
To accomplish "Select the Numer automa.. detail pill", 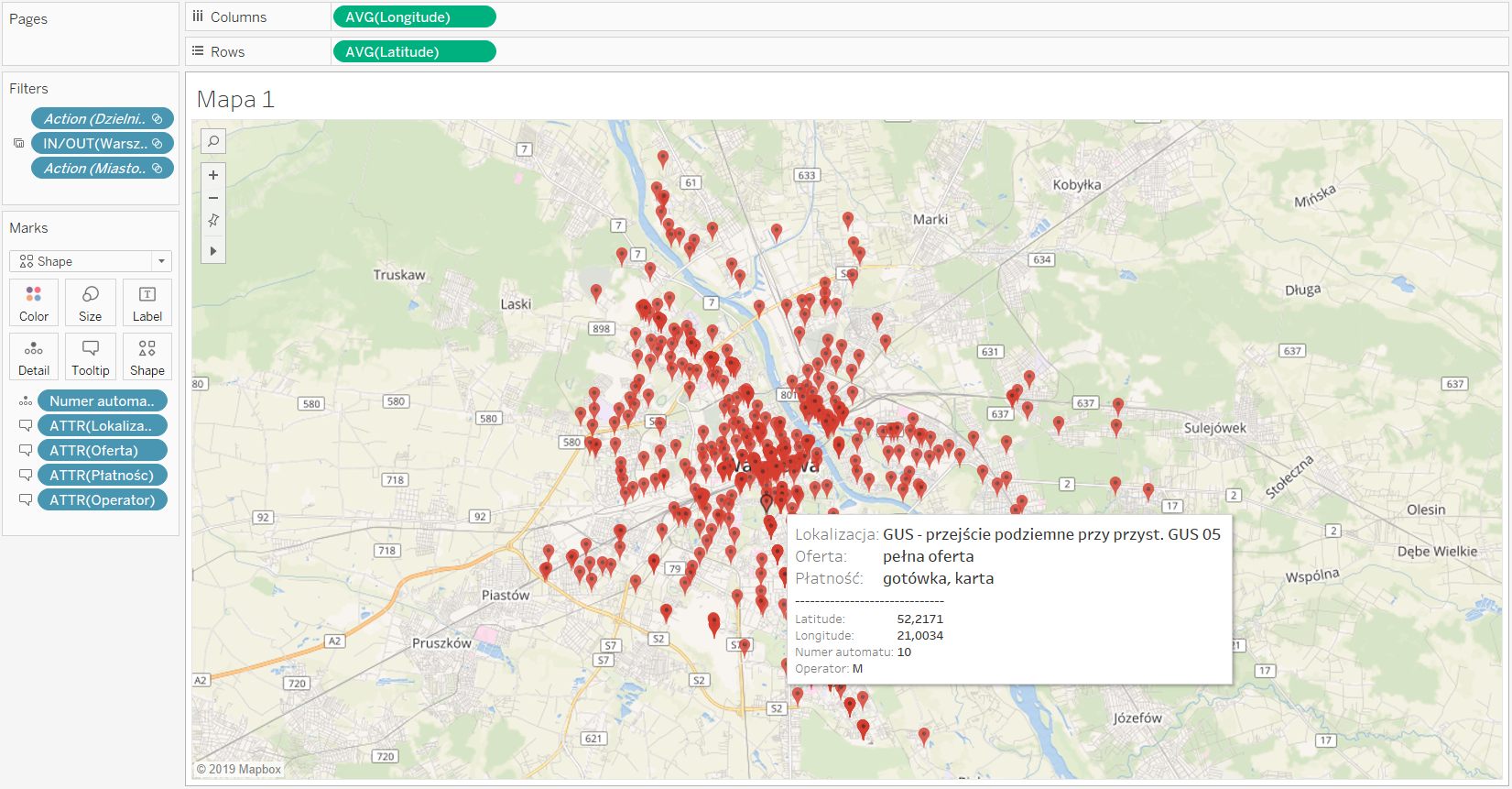I will pyautogui.click(x=102, y=400).
